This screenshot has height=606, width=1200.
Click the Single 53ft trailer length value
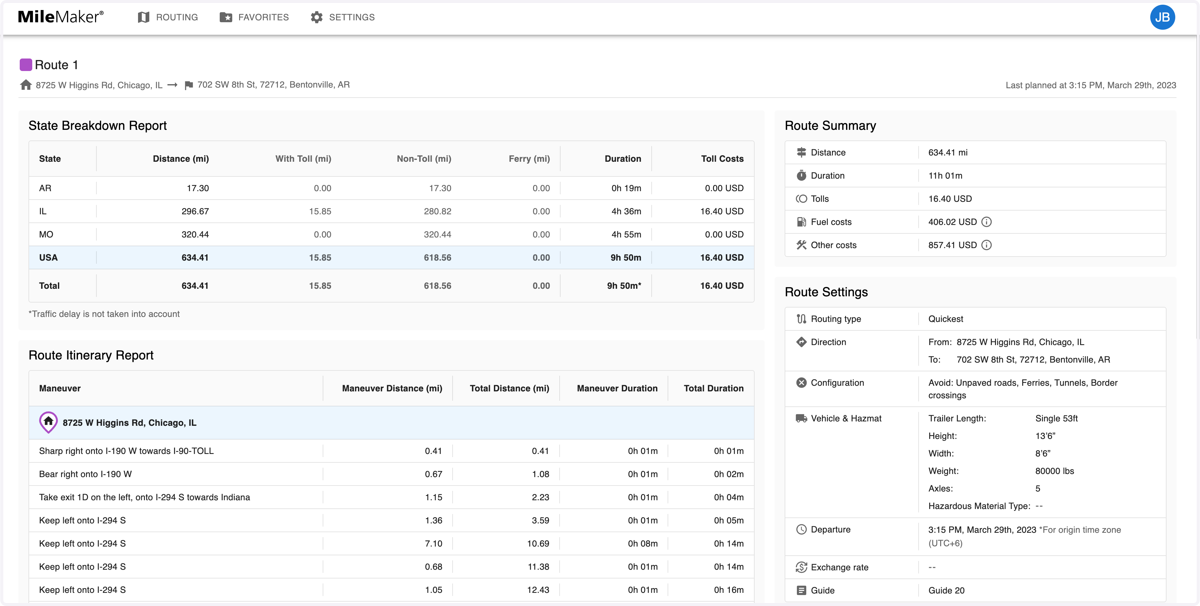(x=1056, y=418)
